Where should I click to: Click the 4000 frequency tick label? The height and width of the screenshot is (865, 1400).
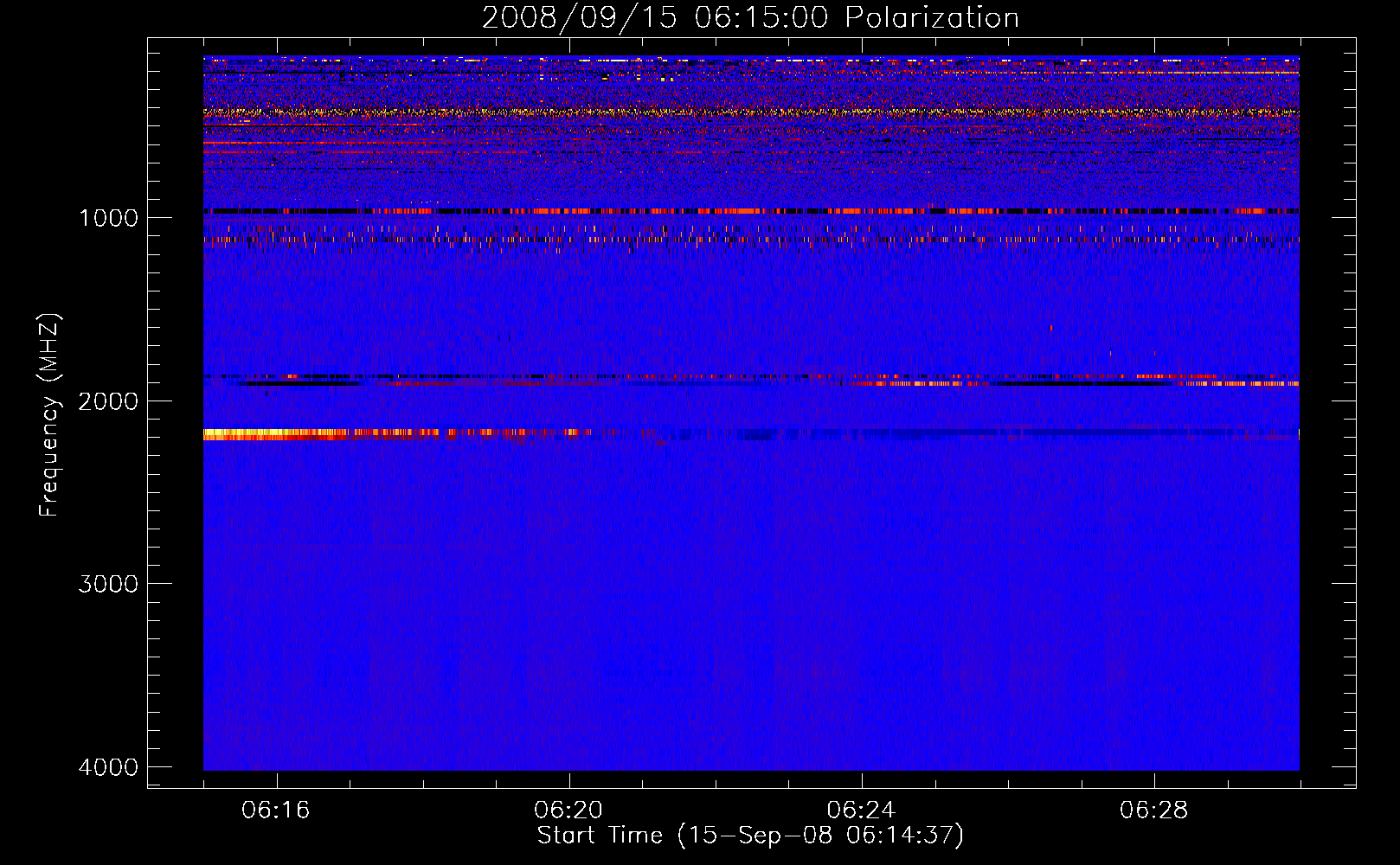point(108,767)
